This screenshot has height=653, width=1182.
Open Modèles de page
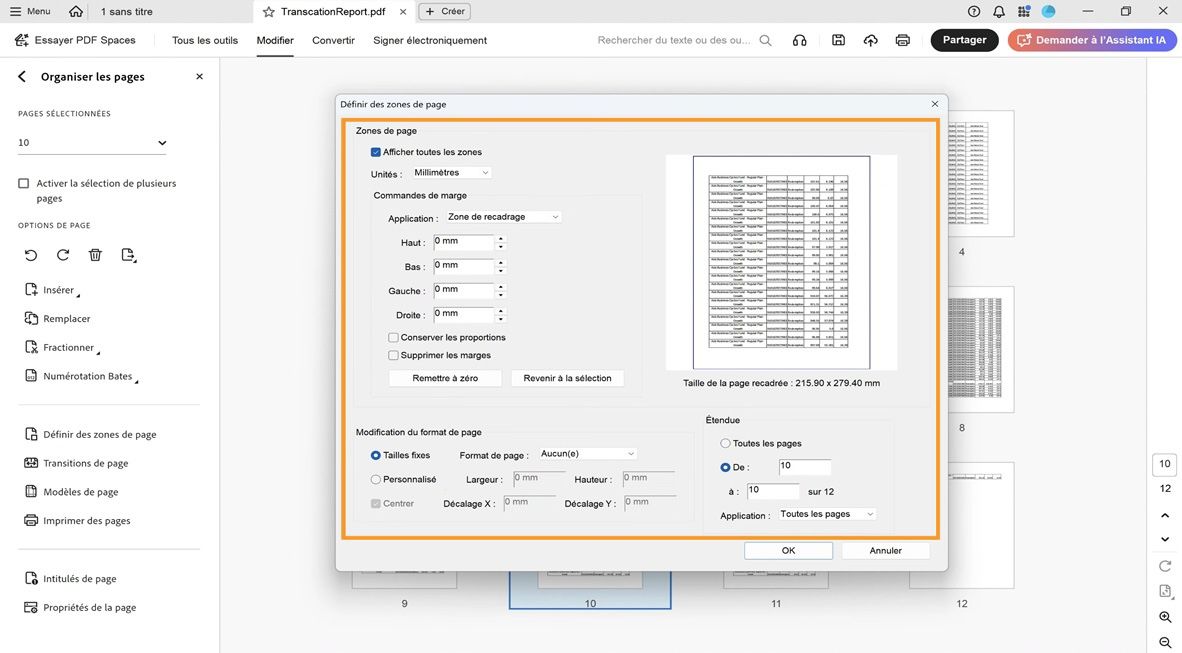[72, 492]
